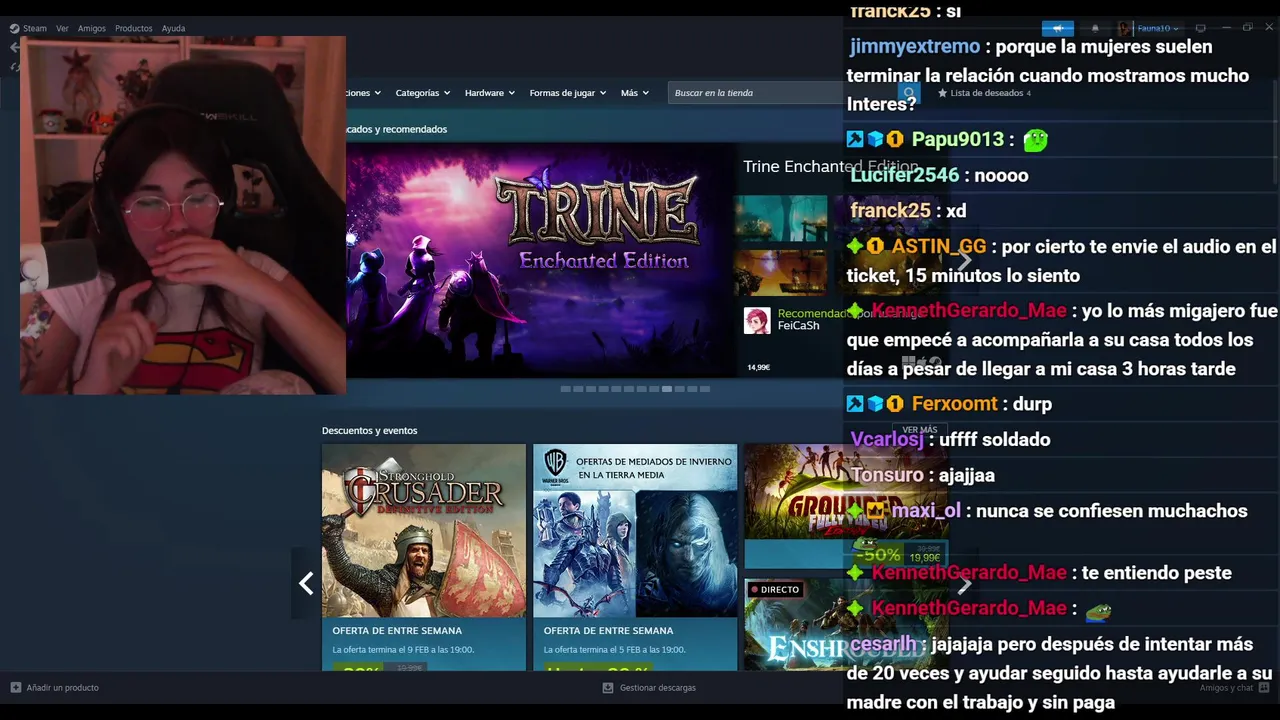Viewport: 1280px width, 720px height.
Task: Open Lista de deseados wishlist
Action: [984, 93]
